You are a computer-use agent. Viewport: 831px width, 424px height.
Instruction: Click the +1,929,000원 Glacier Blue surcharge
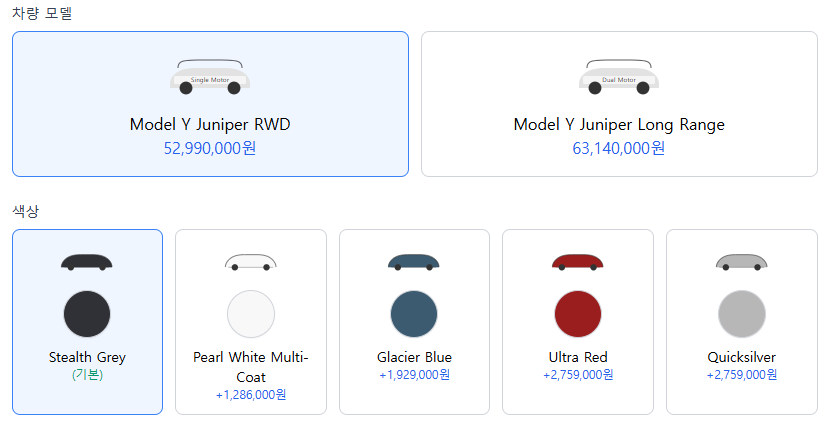(414, 375)
